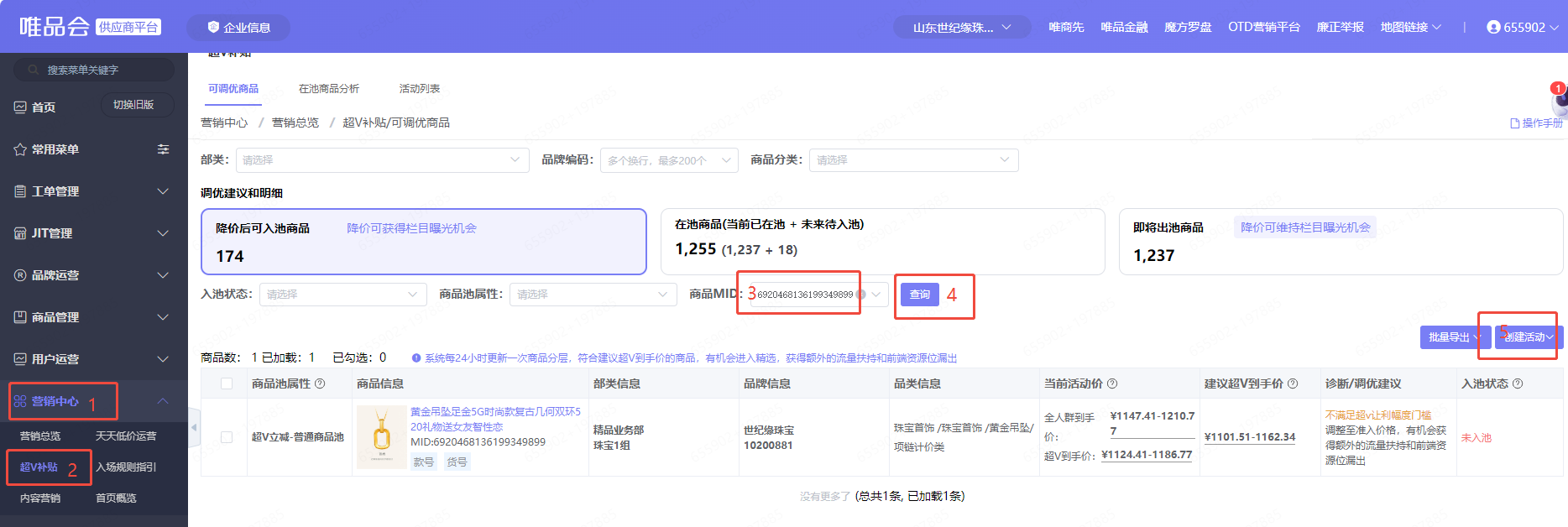Viewport: 1568px width, 527px height.
Task: Click the help icon beside 建议超V到手价
Action: (1293, 384)
